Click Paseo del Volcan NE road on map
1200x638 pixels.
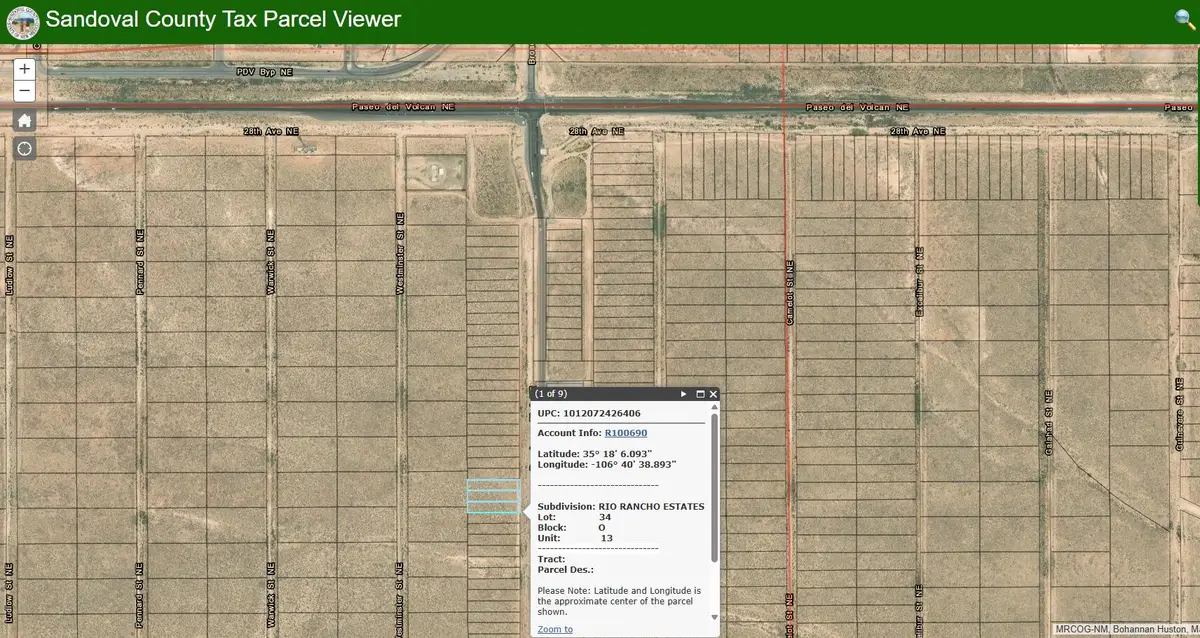point(400,106)
